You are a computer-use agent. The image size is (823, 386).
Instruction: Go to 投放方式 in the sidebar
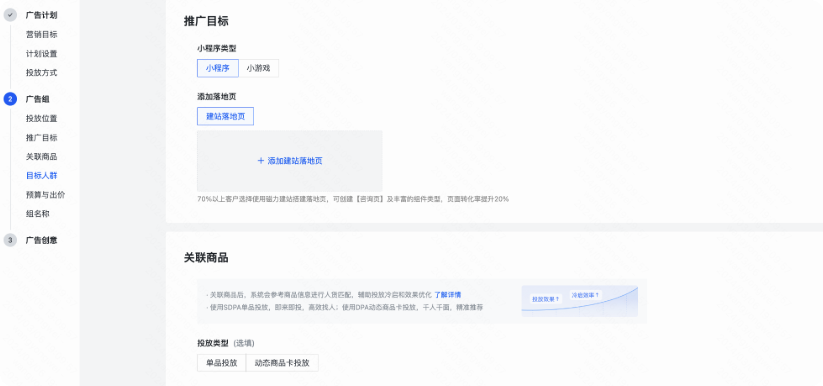click(41, 72)
